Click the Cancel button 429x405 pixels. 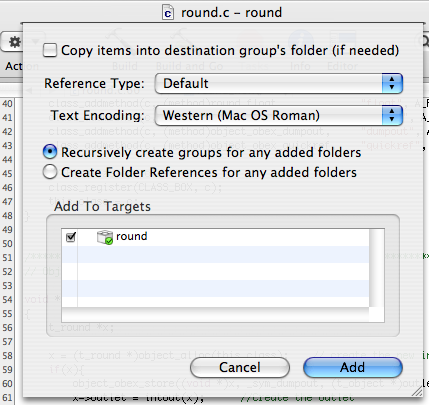(240, 367)
